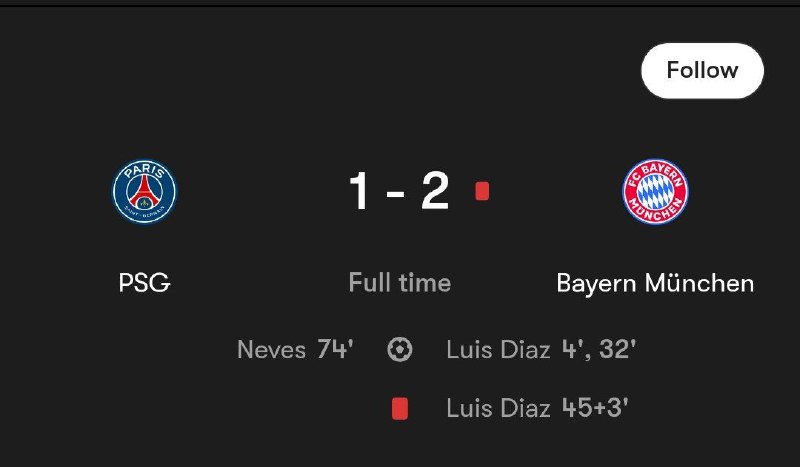Open the PSG team name link
800x467 pixels.
(x=144, y=283)
